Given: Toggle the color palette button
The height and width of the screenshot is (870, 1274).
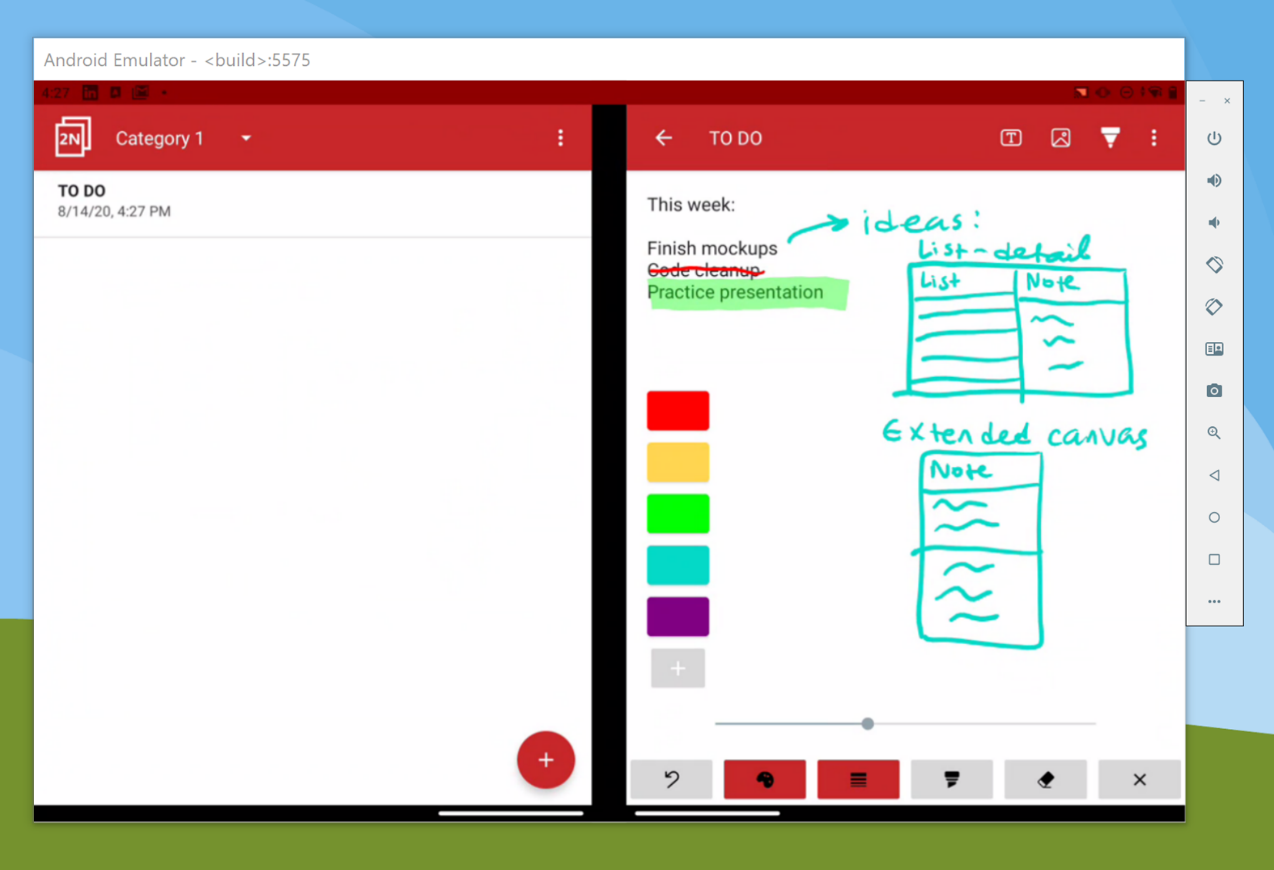Looking at the screenshot, I should pos(765,779).
